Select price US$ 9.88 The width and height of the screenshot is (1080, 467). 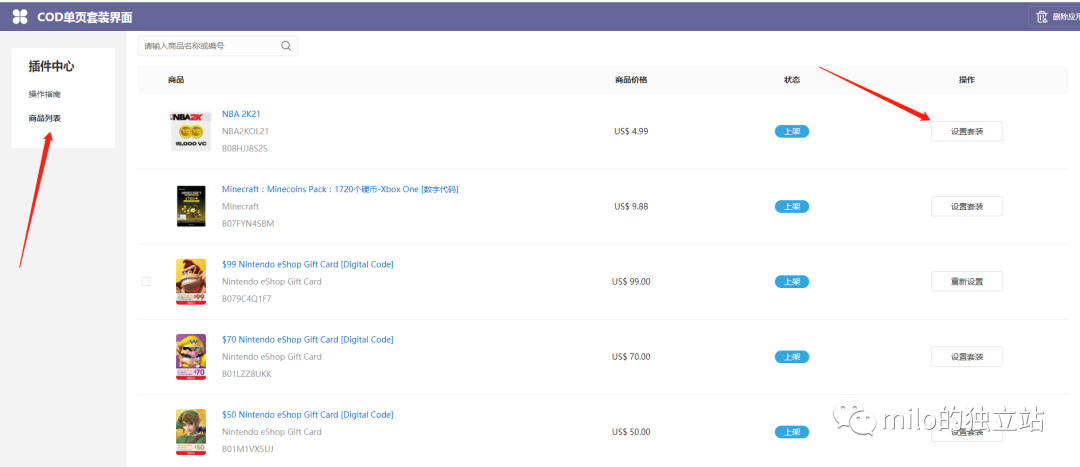(x=631, y=206)
